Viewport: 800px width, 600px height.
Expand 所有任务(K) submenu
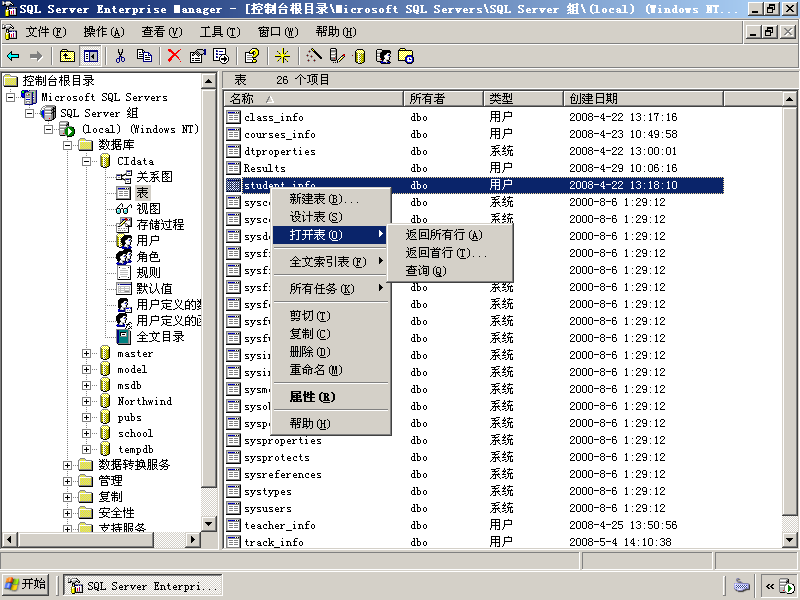coord(331,288)
